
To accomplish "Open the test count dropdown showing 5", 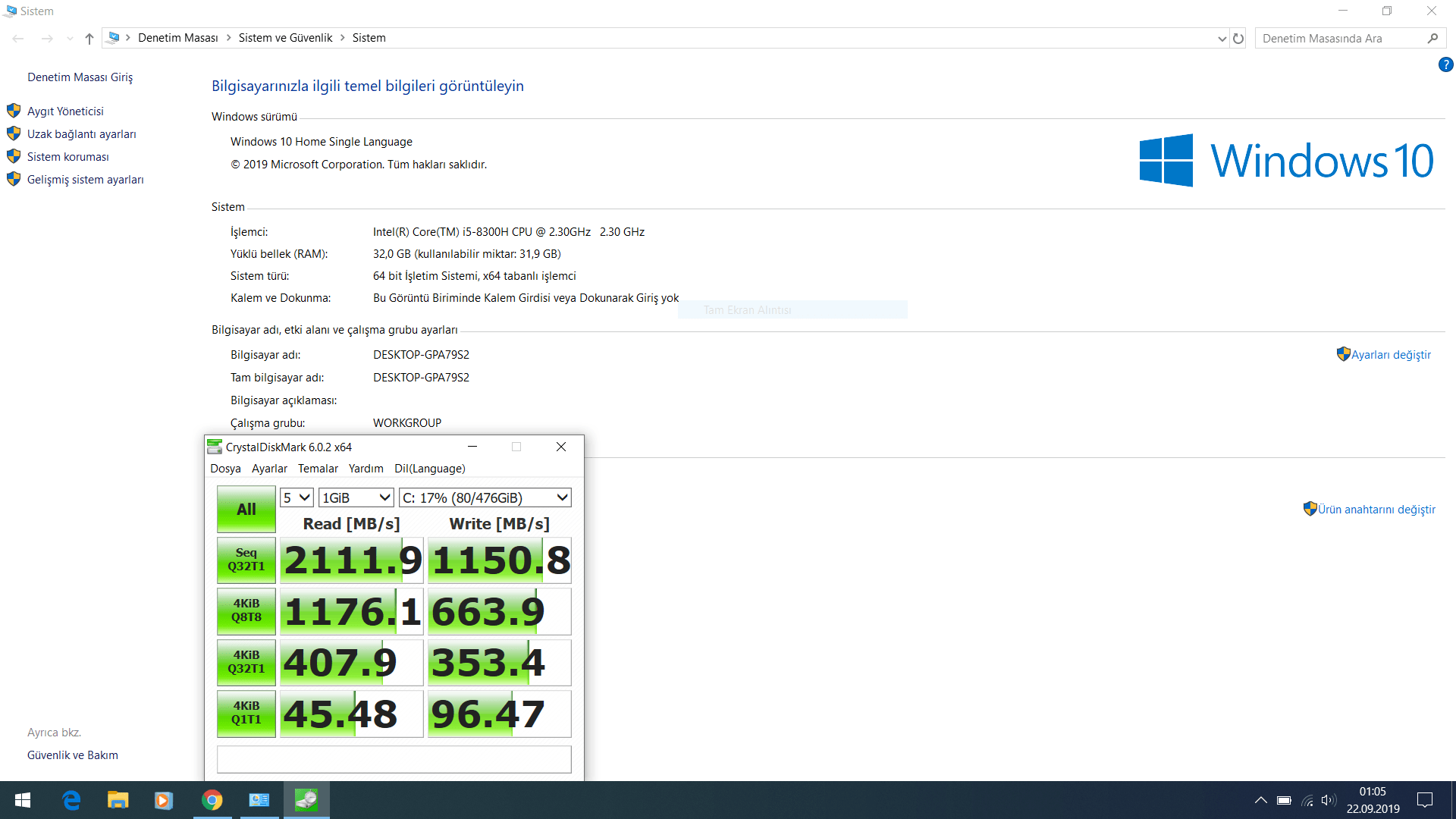I will (297, 497).
